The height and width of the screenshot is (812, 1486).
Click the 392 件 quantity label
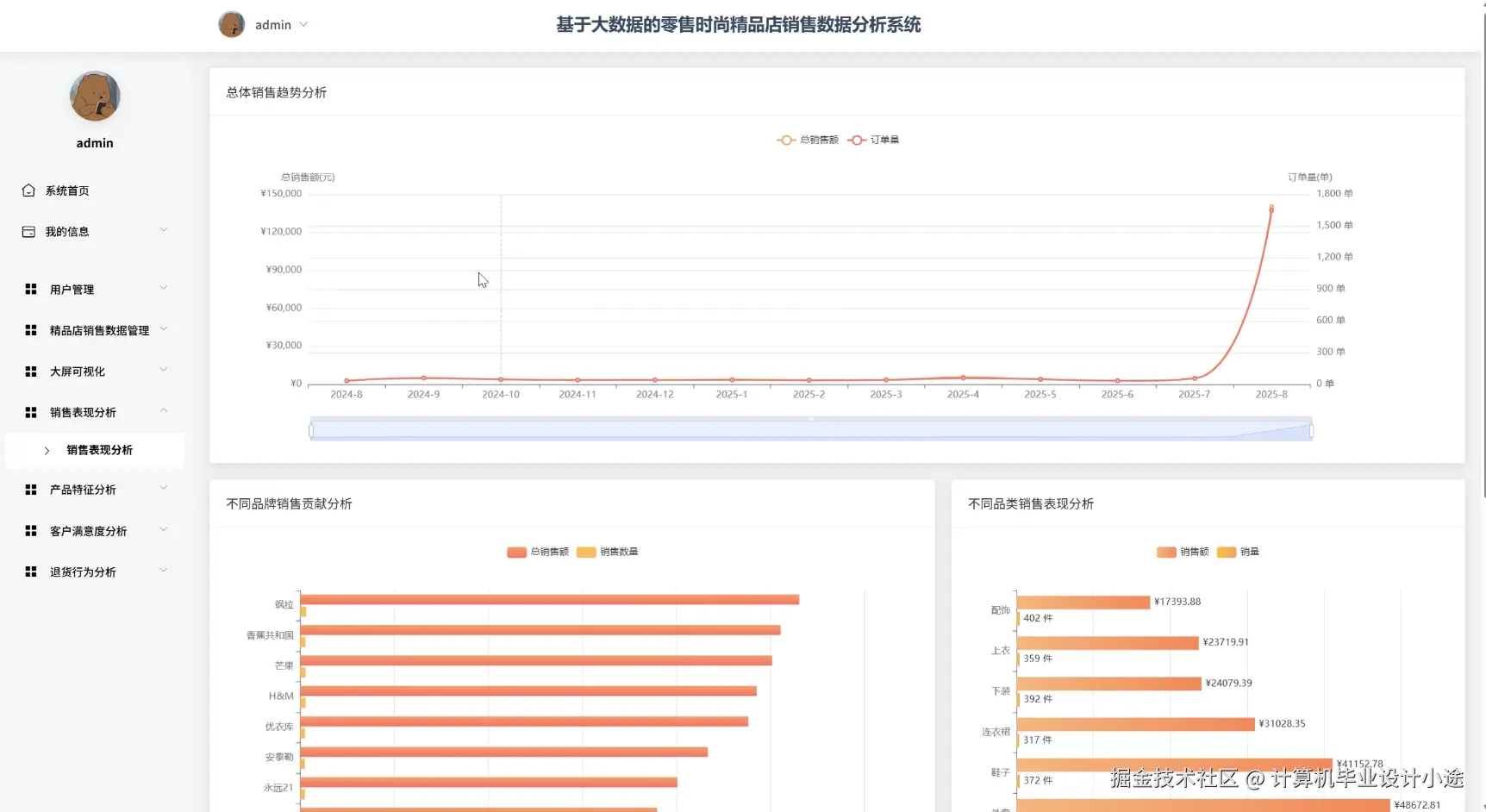(x=1038, y=699)
